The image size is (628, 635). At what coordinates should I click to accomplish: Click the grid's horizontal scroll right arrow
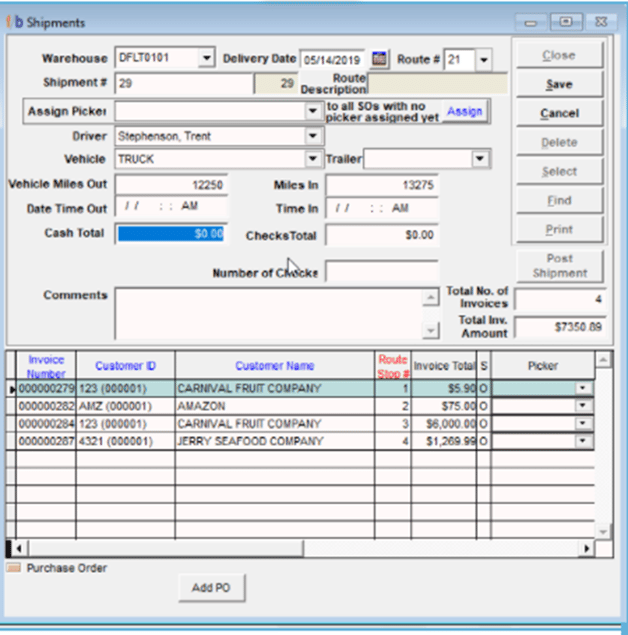[x=586, y=549]
